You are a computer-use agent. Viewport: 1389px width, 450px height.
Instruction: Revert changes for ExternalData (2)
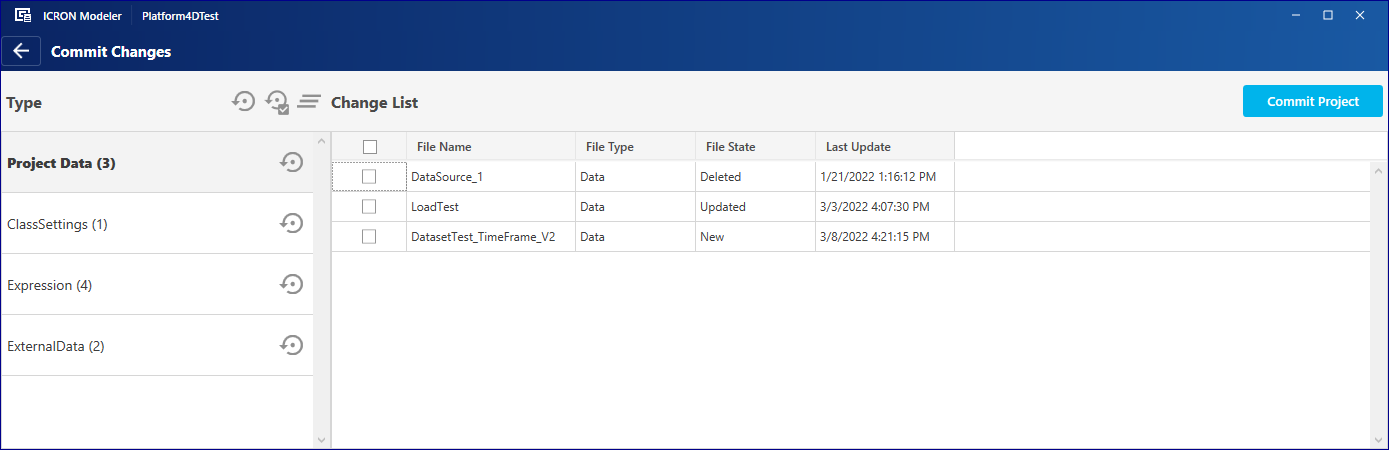291,346
